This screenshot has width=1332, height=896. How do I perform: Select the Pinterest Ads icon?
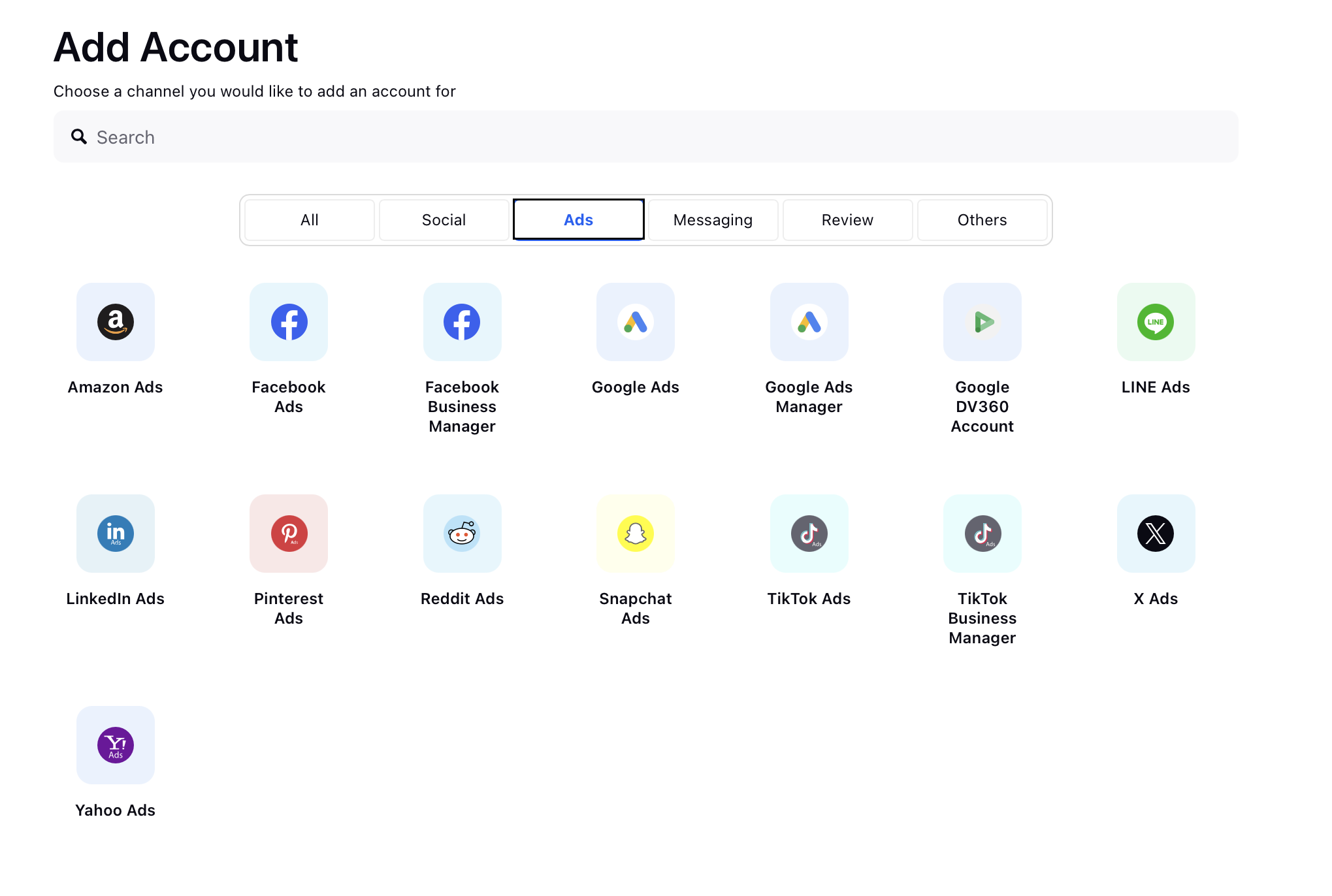click(289, 534)
